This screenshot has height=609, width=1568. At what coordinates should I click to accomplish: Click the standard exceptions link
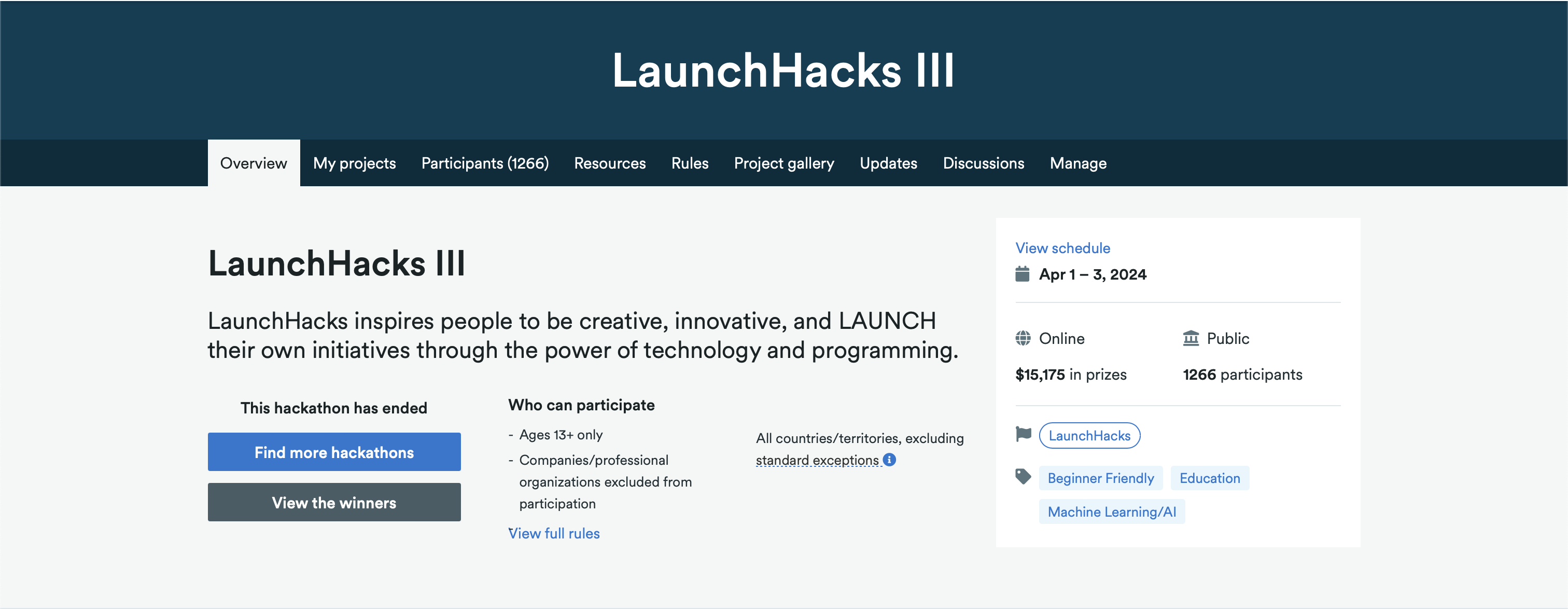point(818,461)
